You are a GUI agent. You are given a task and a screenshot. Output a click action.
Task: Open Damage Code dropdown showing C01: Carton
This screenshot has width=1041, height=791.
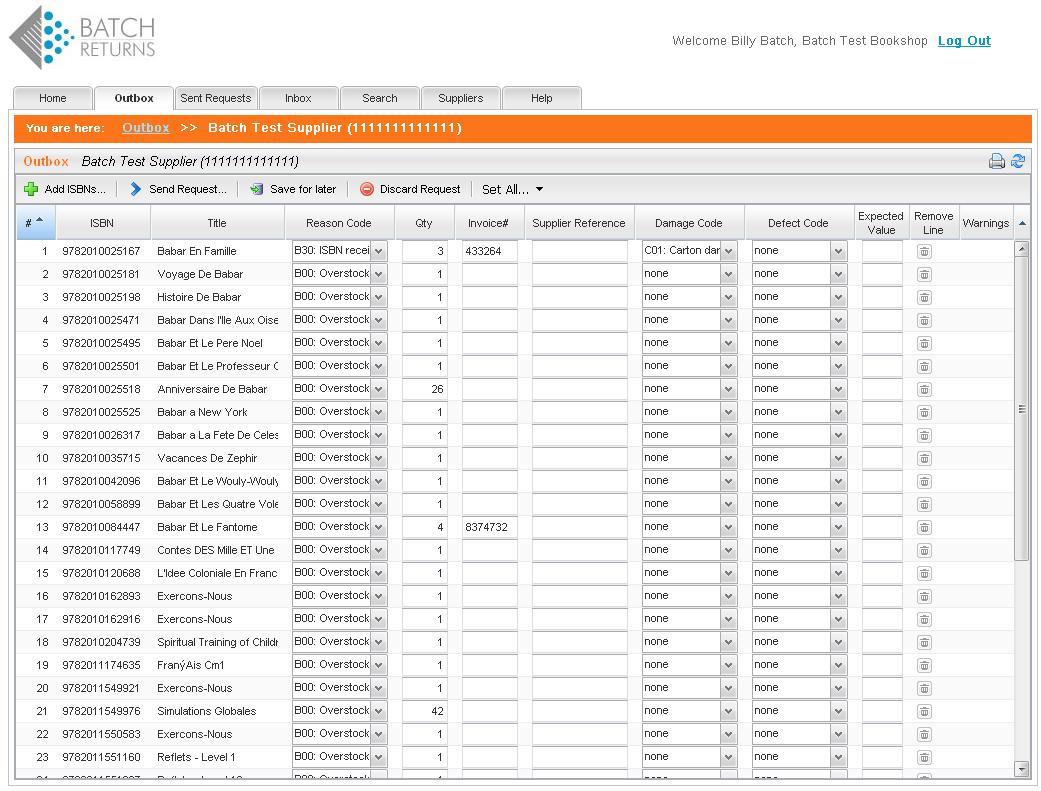(x=728, y=251)
